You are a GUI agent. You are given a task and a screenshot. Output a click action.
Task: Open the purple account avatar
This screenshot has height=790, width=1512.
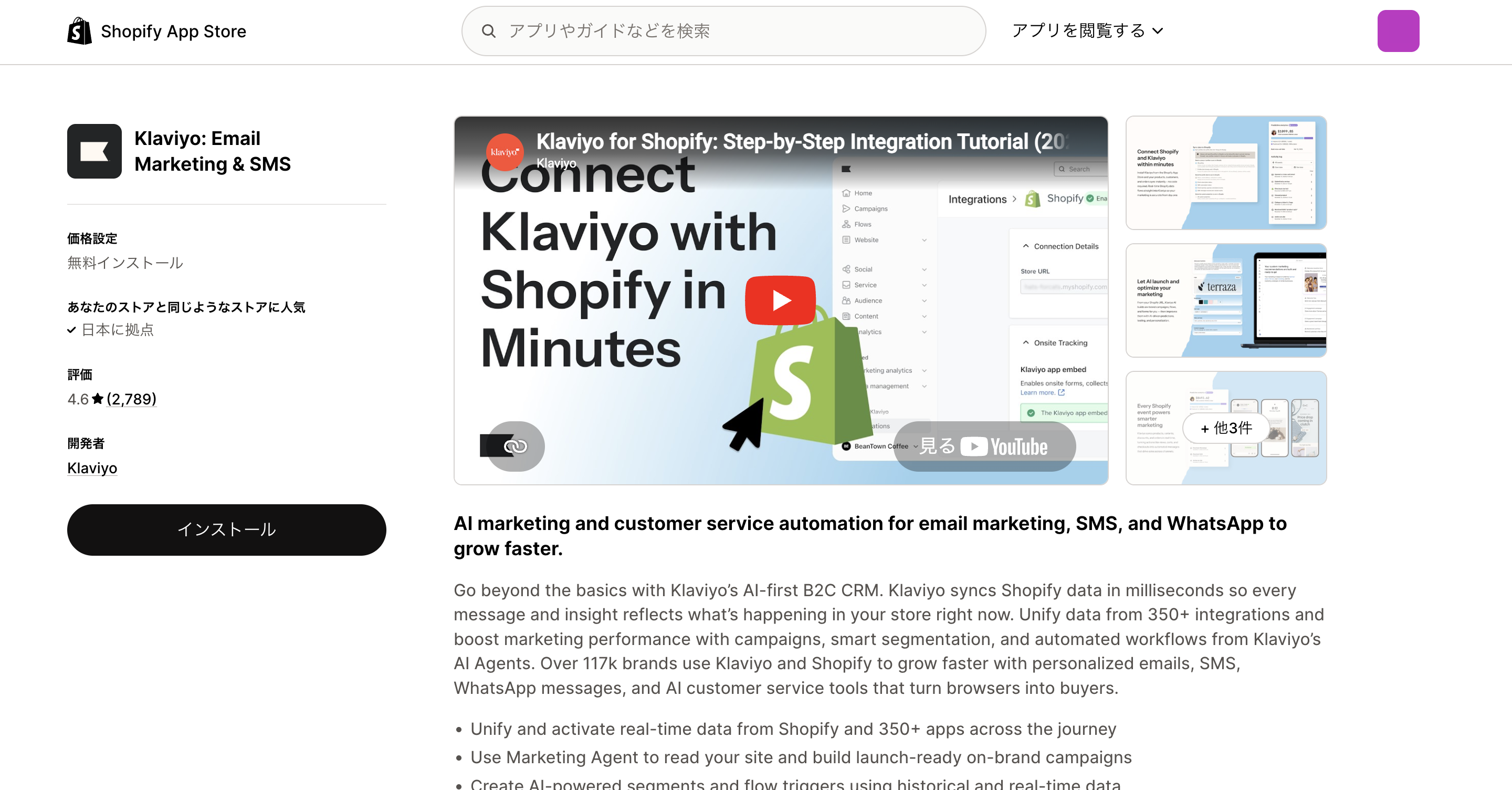(1398, 31)
